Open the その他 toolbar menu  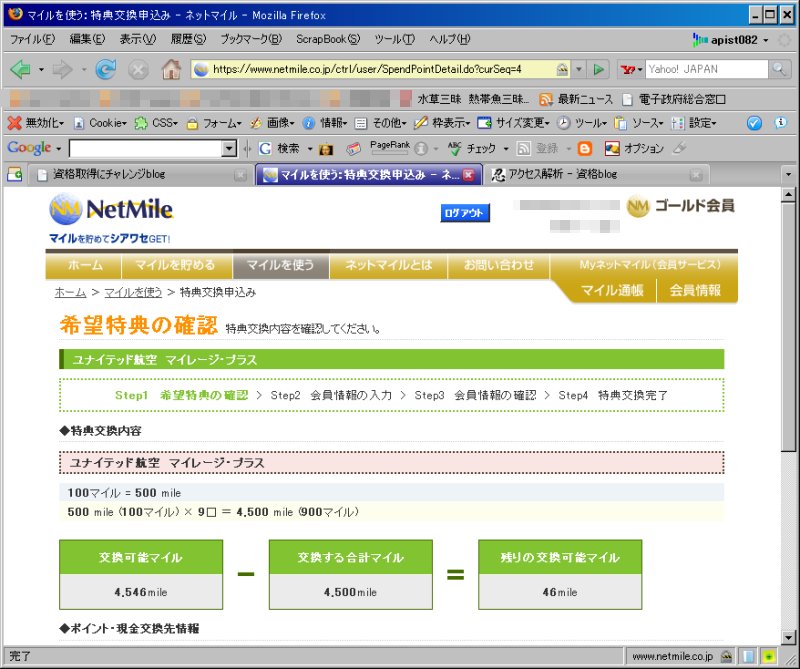381,123
